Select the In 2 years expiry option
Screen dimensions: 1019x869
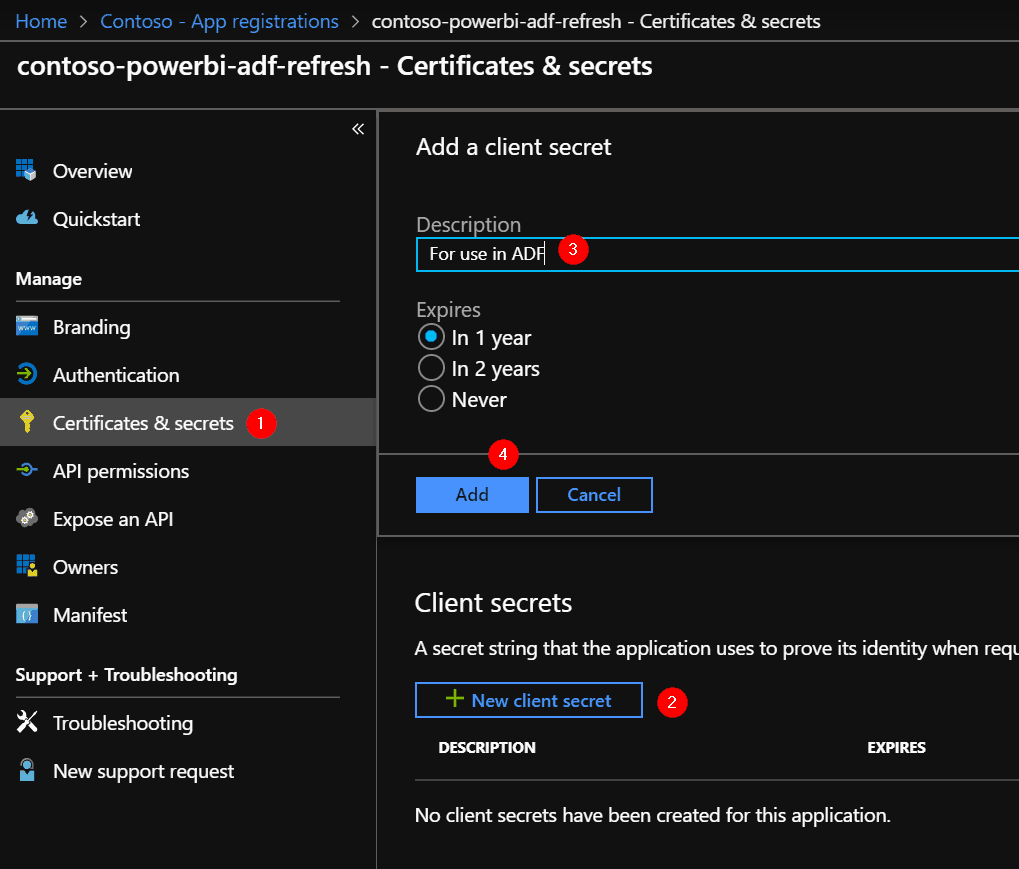431,368
